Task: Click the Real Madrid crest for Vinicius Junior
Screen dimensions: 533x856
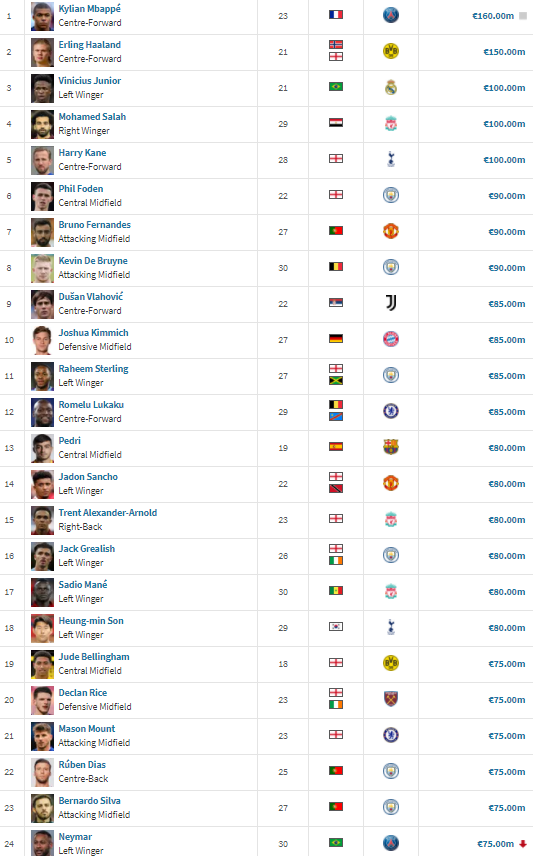Action: pyautogui.click(x=390, y=87)
